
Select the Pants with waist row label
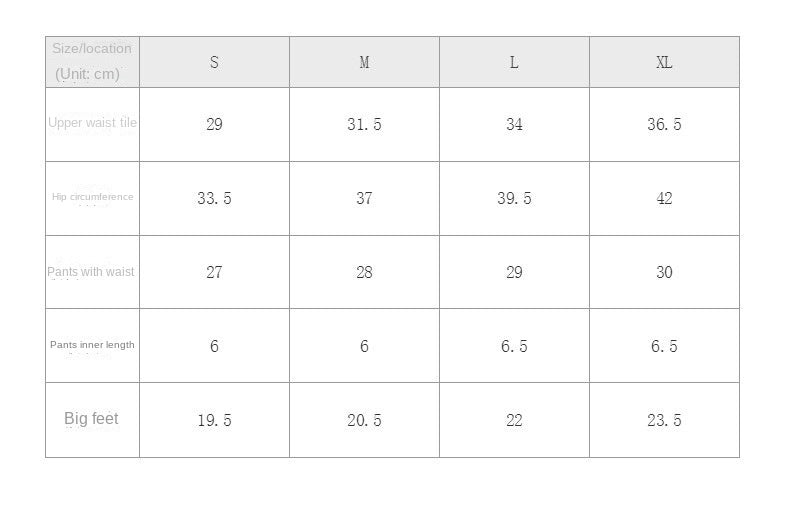point(91,271)
